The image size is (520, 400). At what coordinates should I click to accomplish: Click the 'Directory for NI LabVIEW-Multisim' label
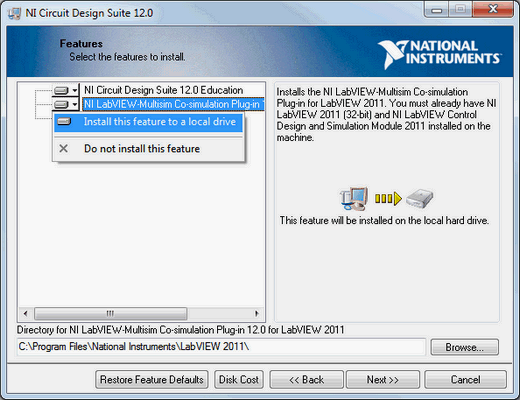(180, 330)
